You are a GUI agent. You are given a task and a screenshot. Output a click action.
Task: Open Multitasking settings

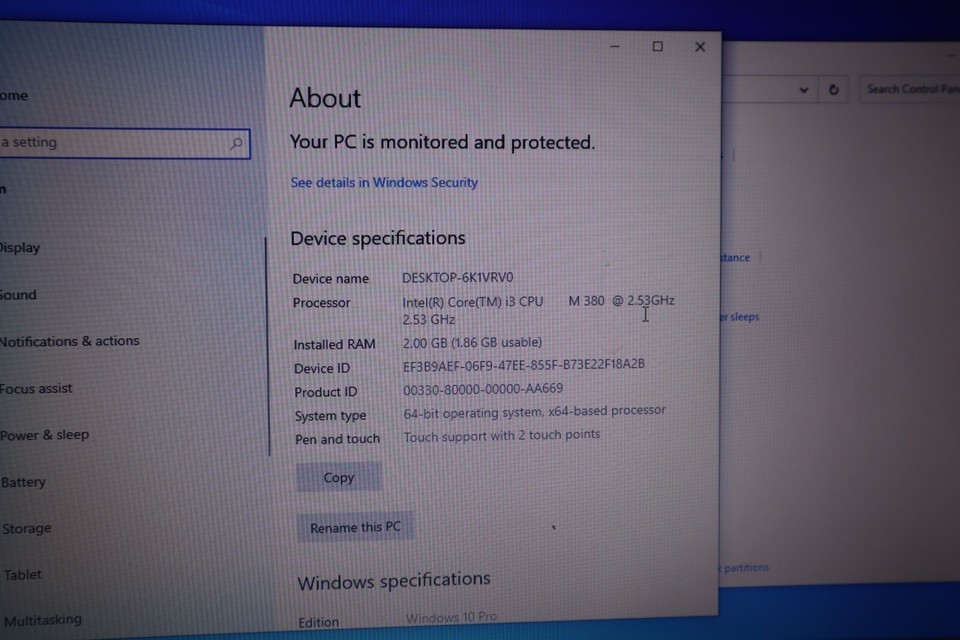[43, 620]
